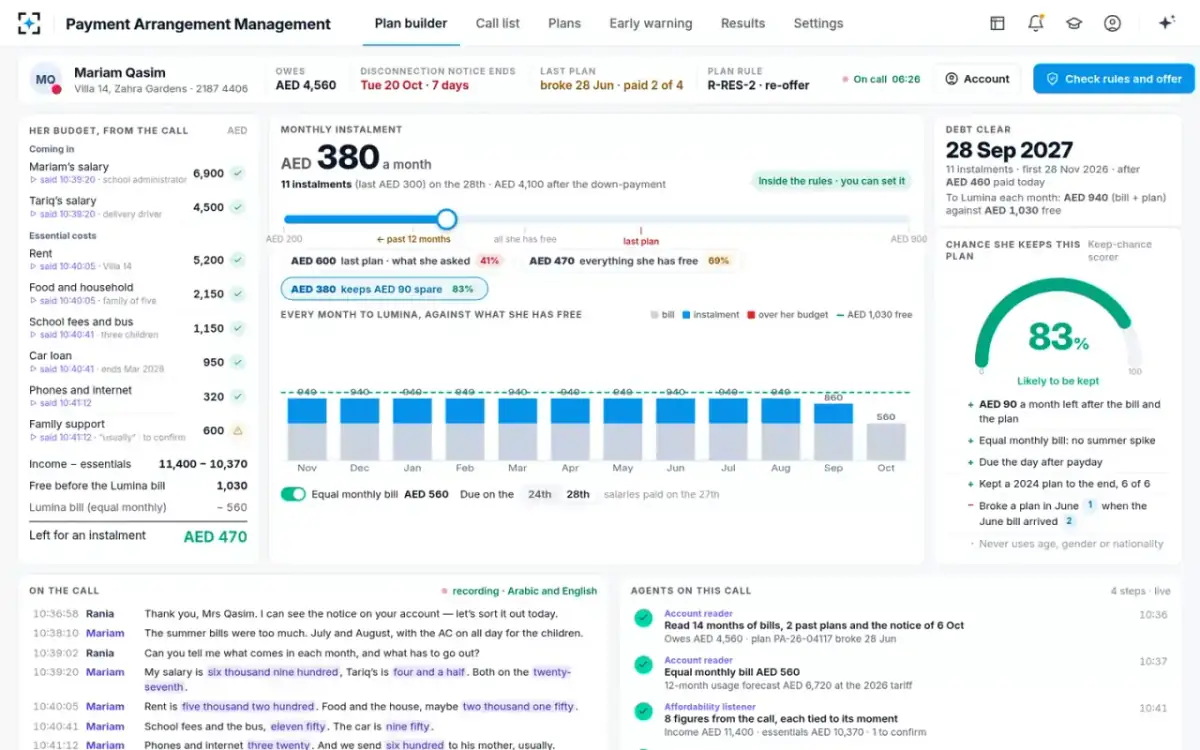Click the MQ customer avatar

click(46, 80)
